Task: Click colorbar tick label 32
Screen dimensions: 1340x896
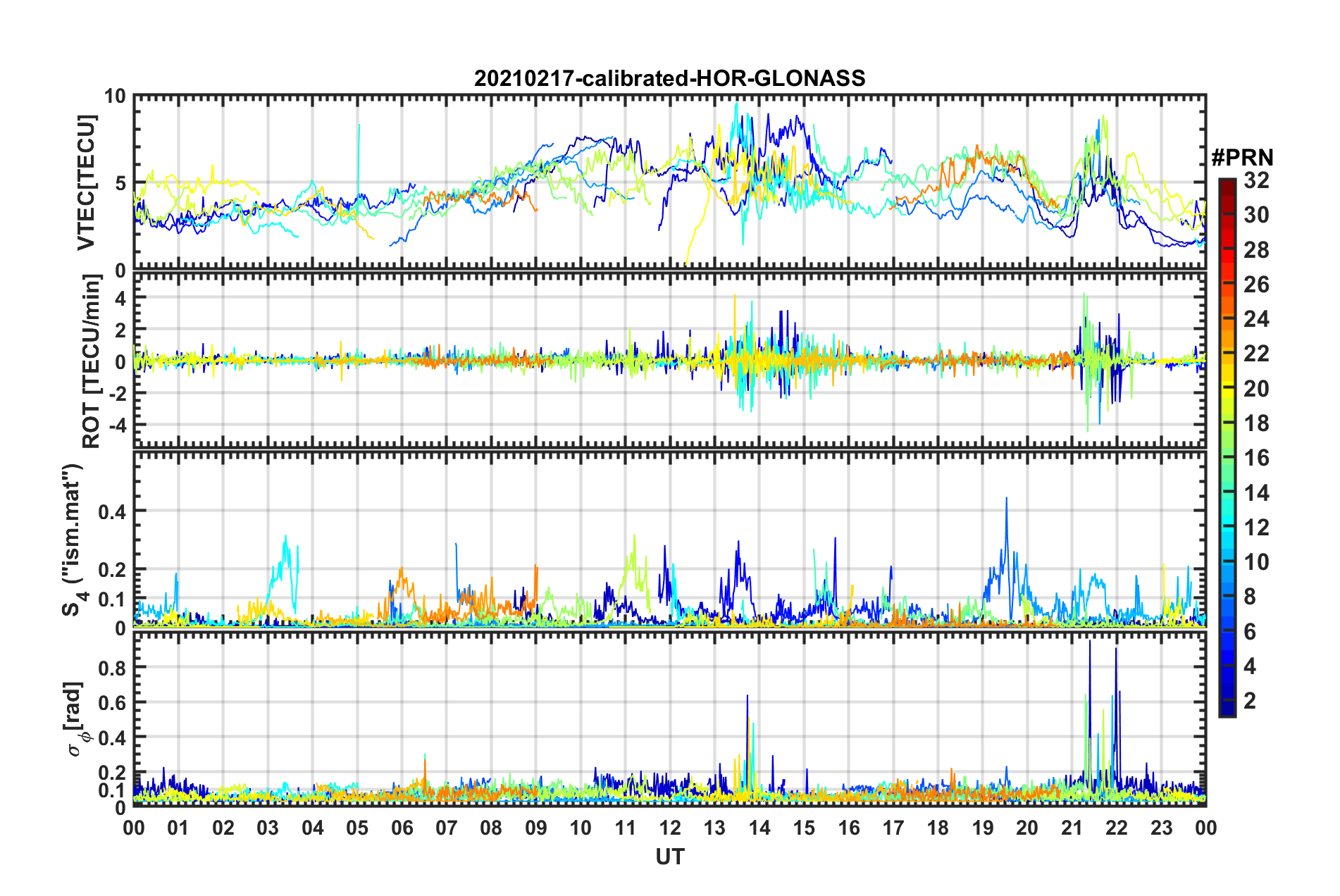Action: click(1256, 180)
